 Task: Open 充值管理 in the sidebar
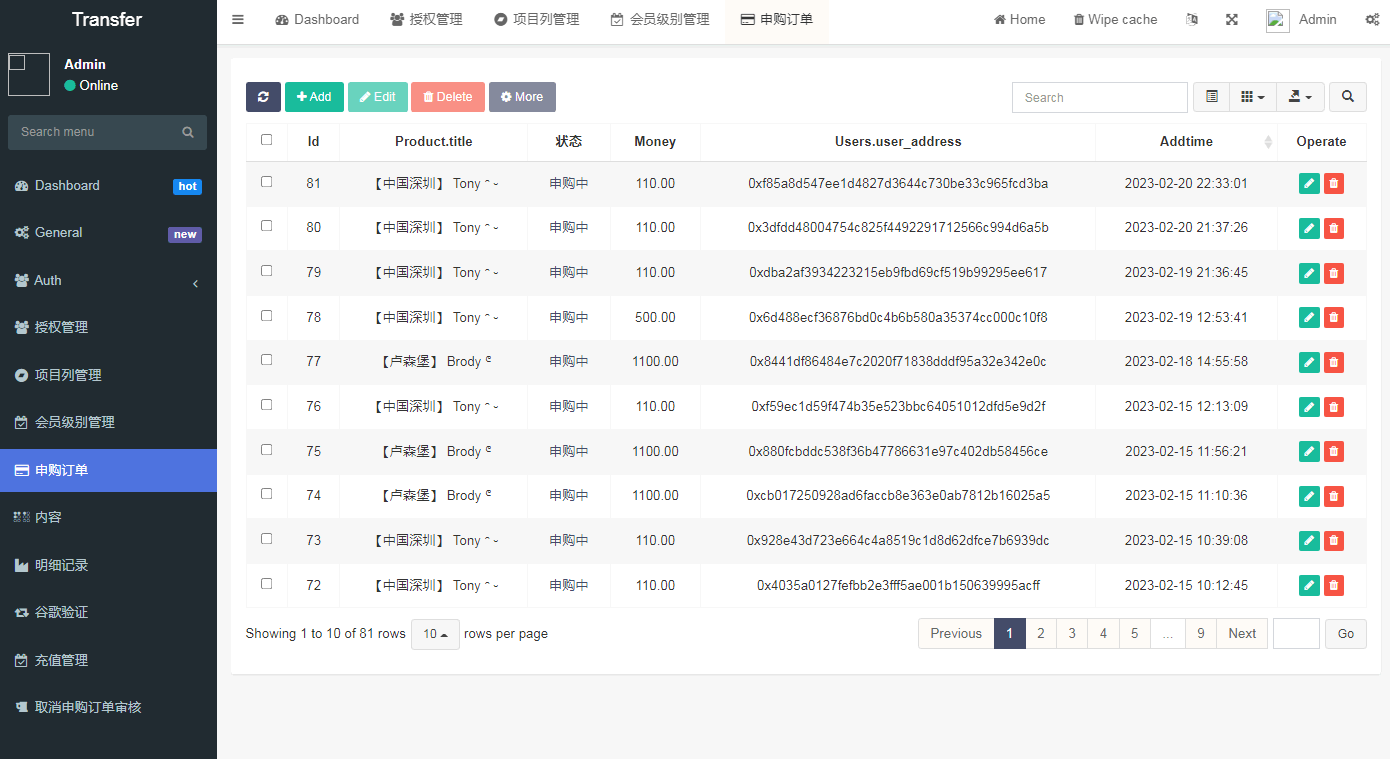point(62,660)
